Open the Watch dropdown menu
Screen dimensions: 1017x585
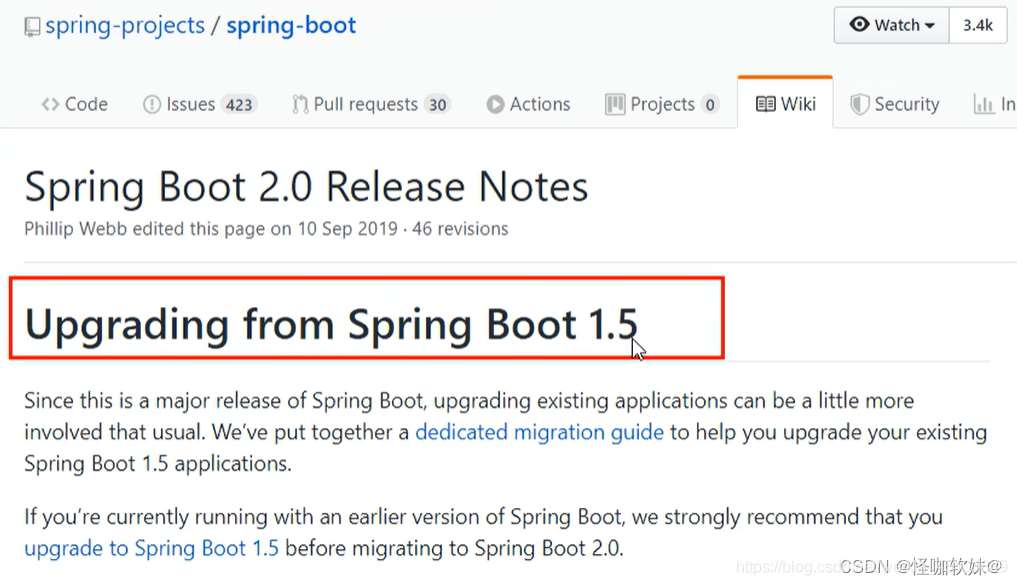tap(892, 26)
